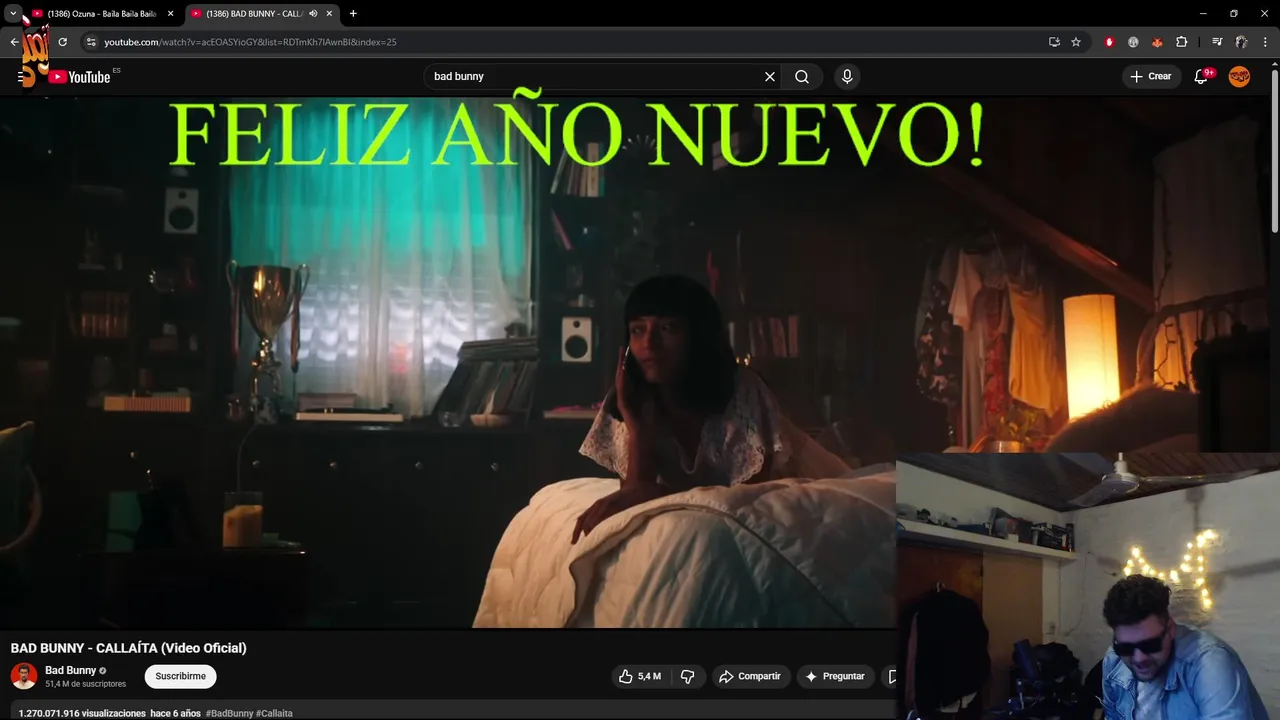Open the Crear menu
1280x720 pixels.
tap(1150, 77)
